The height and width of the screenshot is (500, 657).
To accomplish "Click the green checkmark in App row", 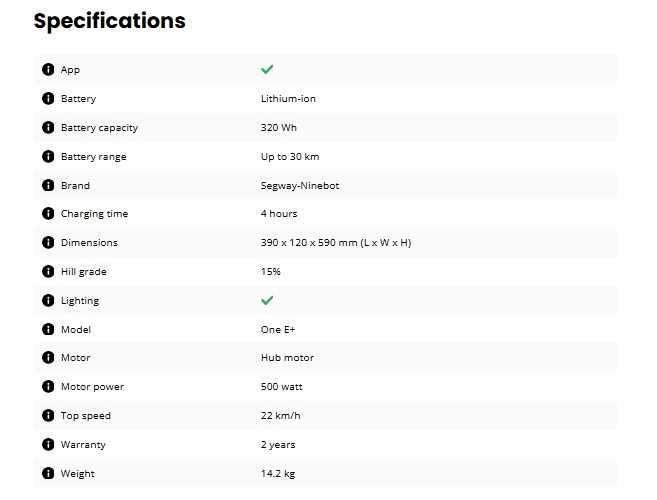I will [x=267, y=69].
